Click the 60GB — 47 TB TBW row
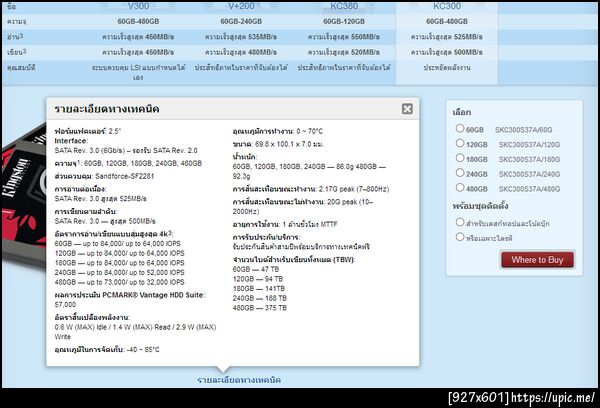Screen dimensions: 600x408 [256, 269]
